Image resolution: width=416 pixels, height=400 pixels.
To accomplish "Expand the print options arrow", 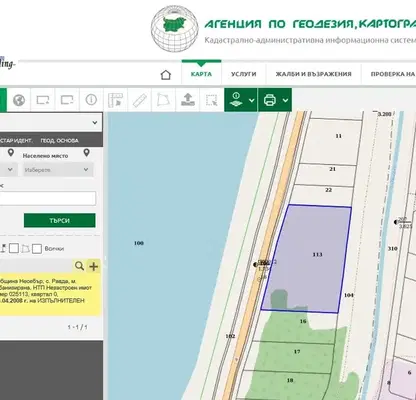I will (x=285, y=100).
